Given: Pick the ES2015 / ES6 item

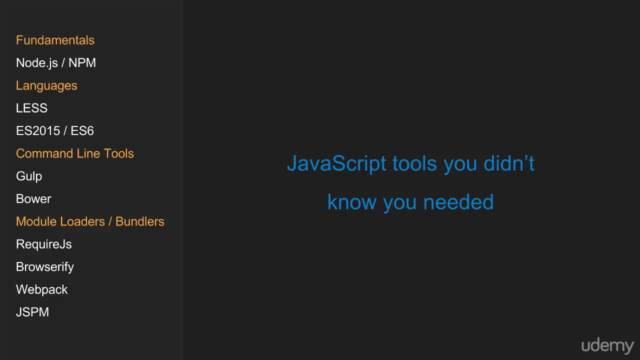Looking at the screenshot, I should pyautogui.click(x=55, y=131).
